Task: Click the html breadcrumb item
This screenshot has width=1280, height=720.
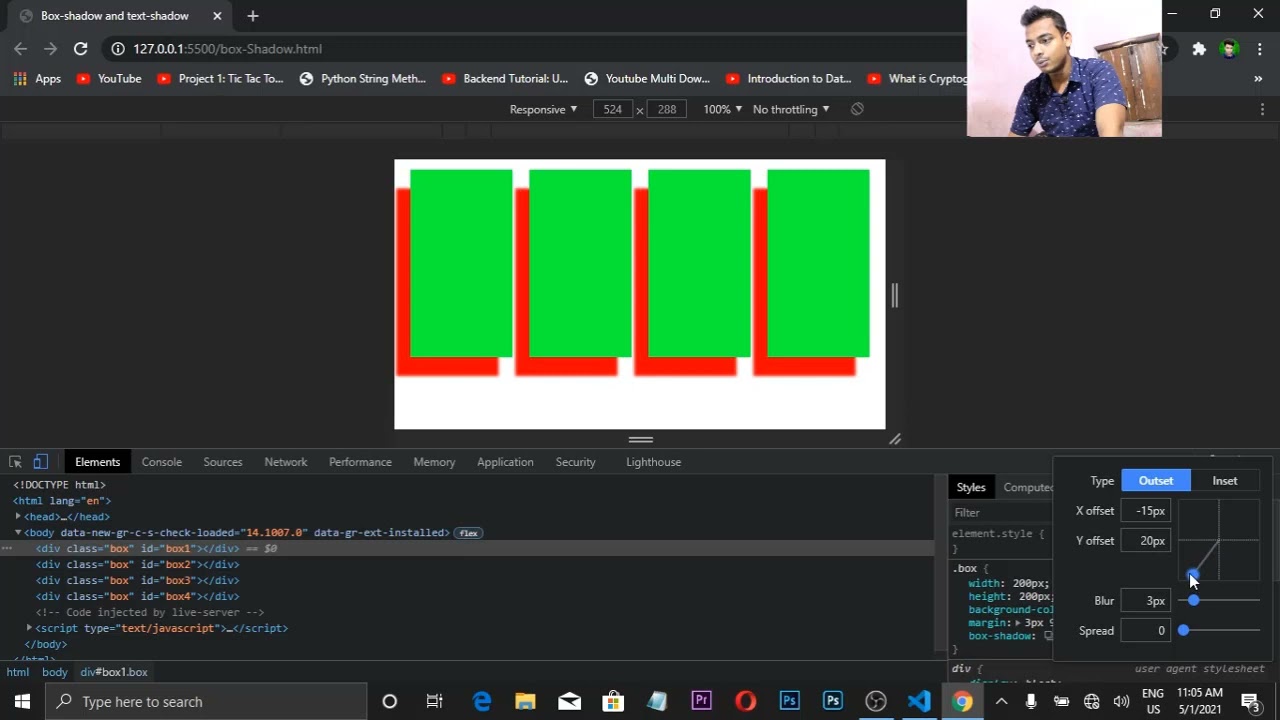Action: tap(18, 672)
